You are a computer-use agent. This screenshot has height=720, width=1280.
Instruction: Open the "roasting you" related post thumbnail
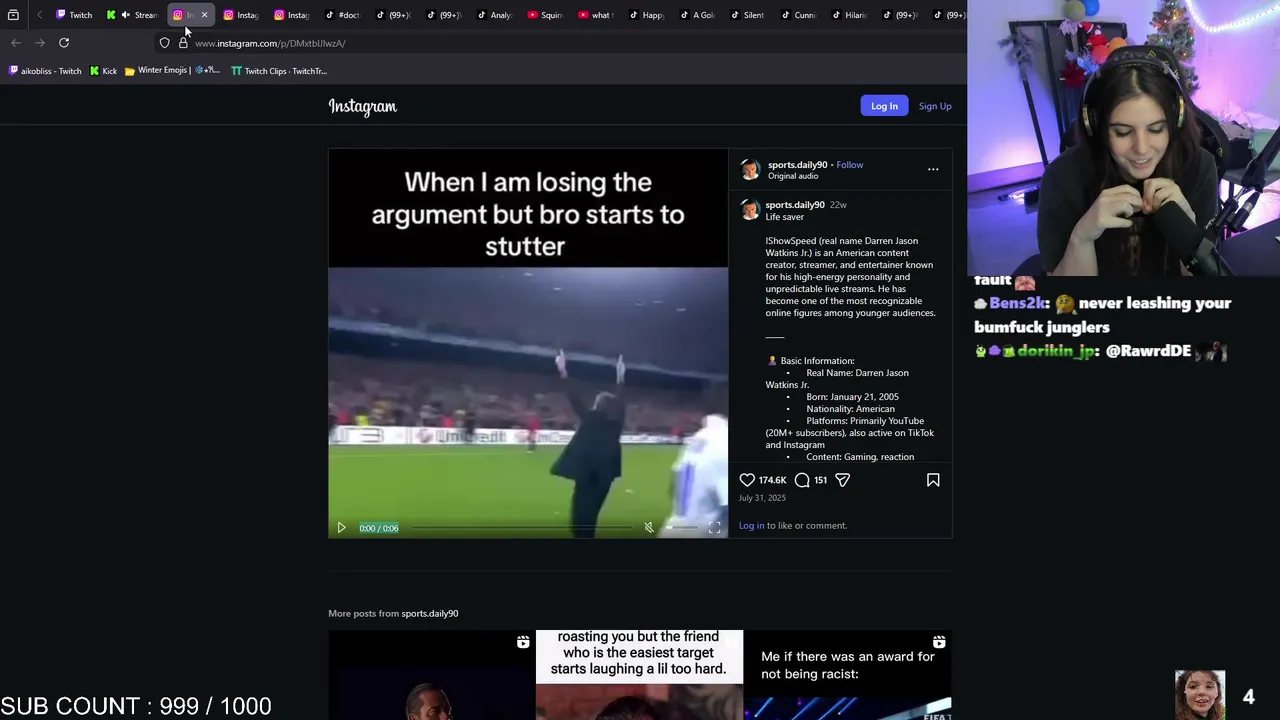coord(639,675)
